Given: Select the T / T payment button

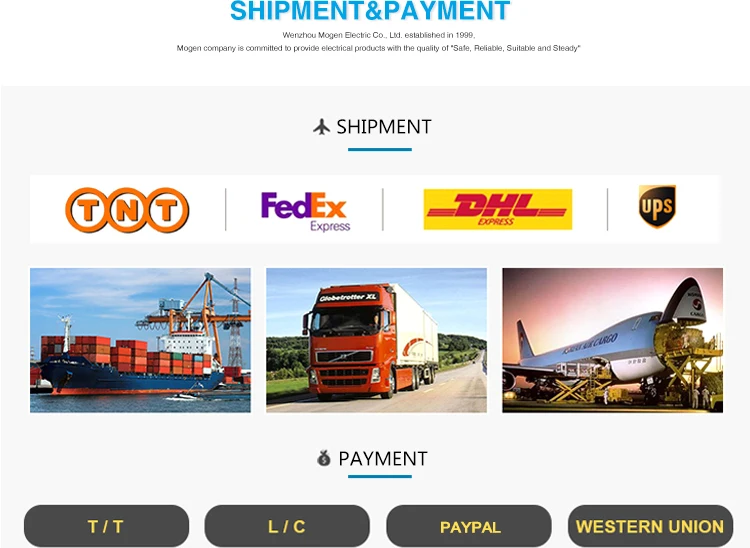Looking at the screenshot, I should [x=106, y=526].
